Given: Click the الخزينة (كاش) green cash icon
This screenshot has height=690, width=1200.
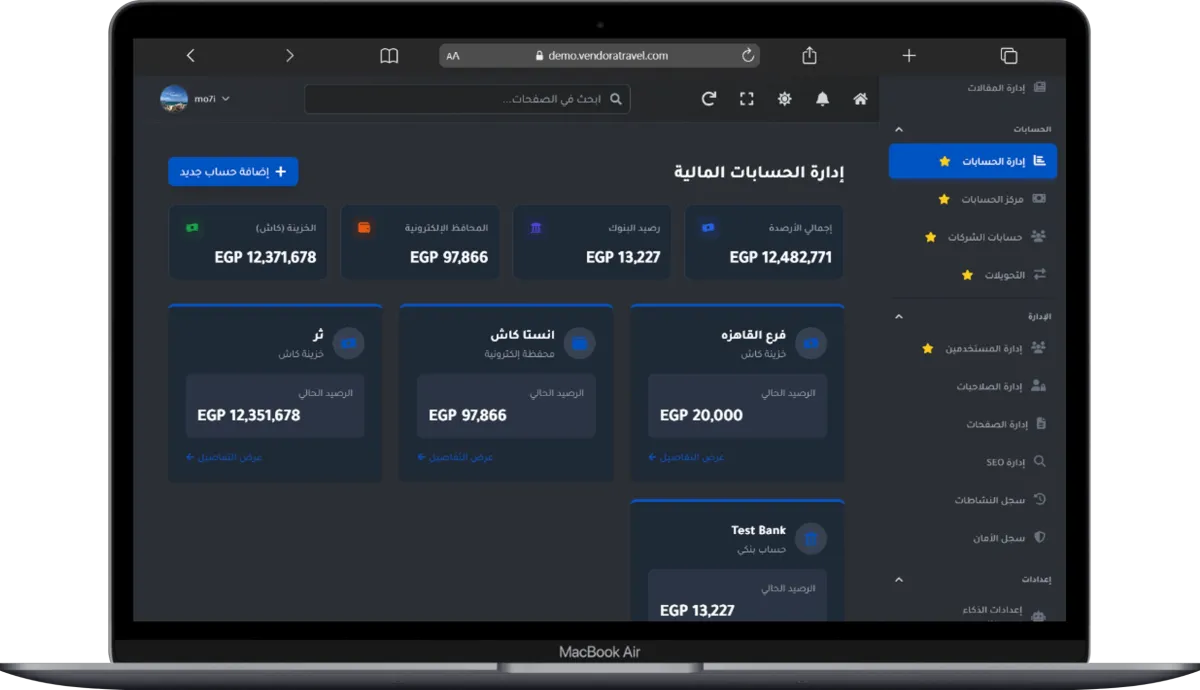Looking at the screenshot, I should (x=192, y=228).
